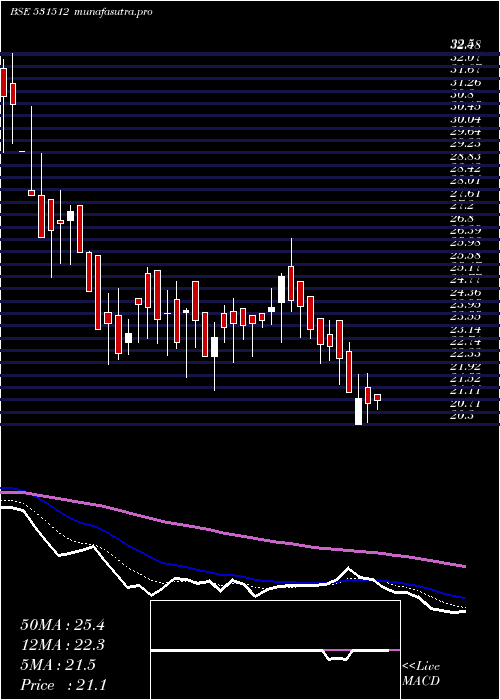Select the '5MA : 21.5' readout
500x700 pixels.
(x=58, y=665)
